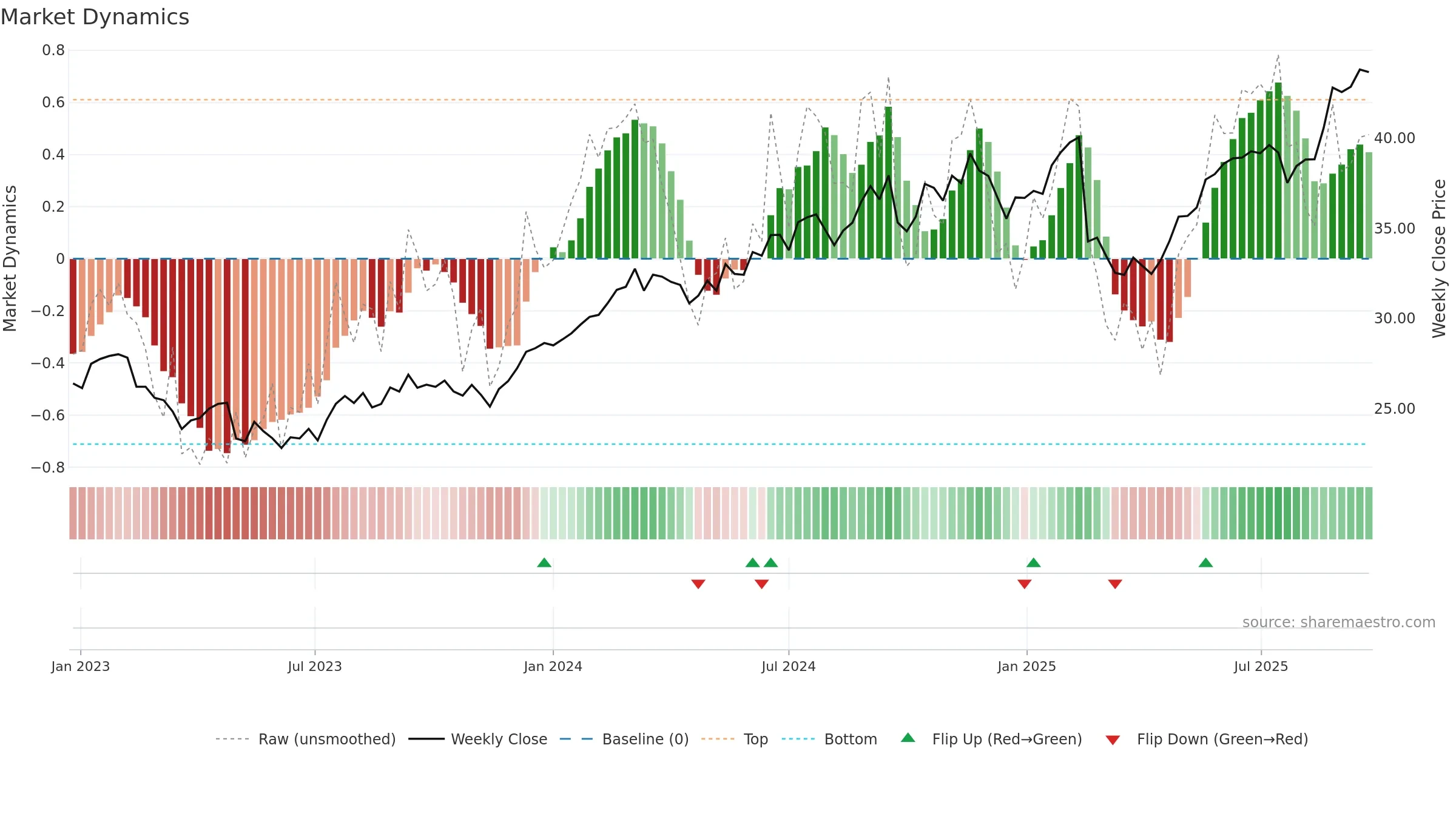Click the Weekly Close Price axis title
The height and width of the screenshot is (819, 1456).
[x=1439, y=258]
